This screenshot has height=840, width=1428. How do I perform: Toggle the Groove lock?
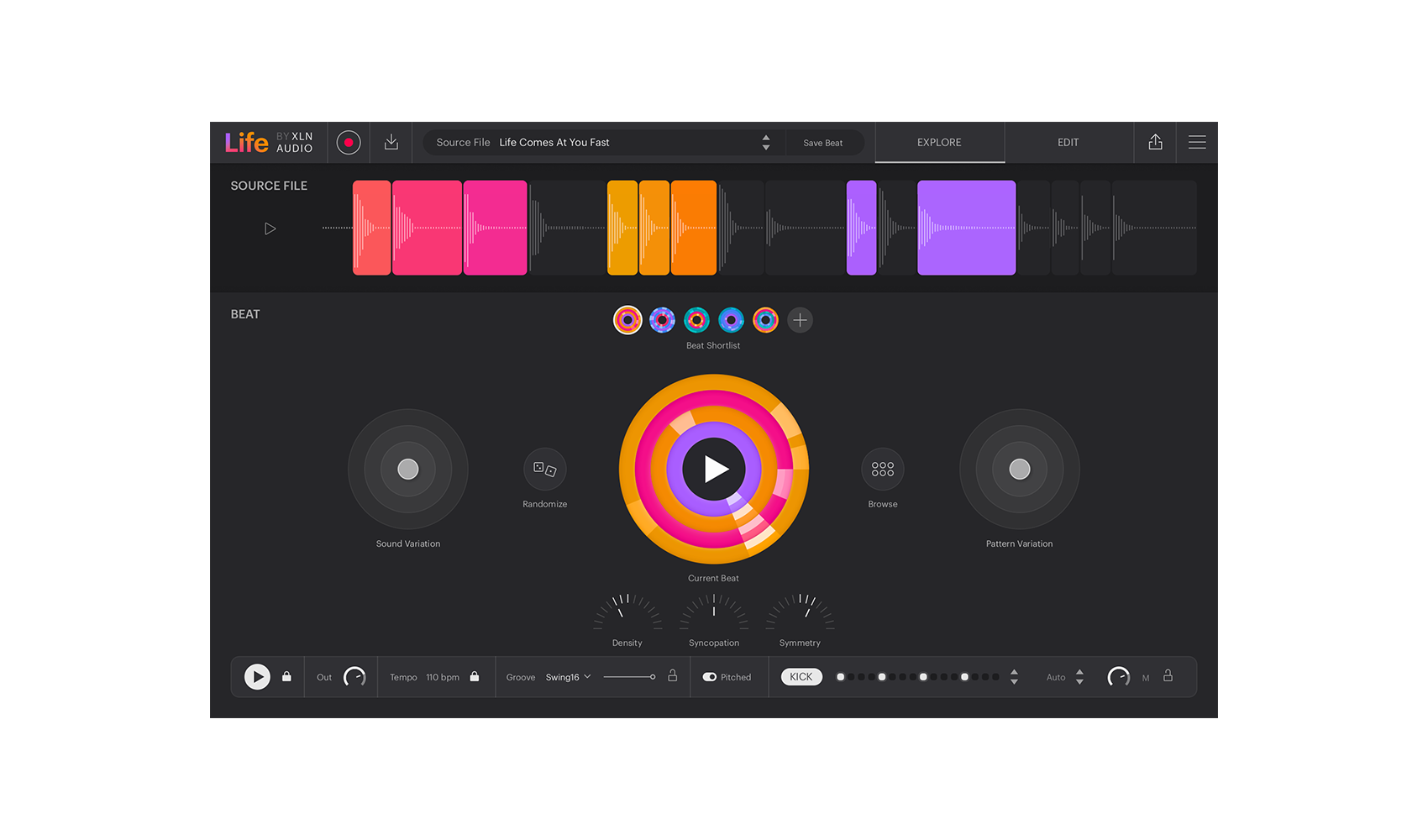pos(672,676)
